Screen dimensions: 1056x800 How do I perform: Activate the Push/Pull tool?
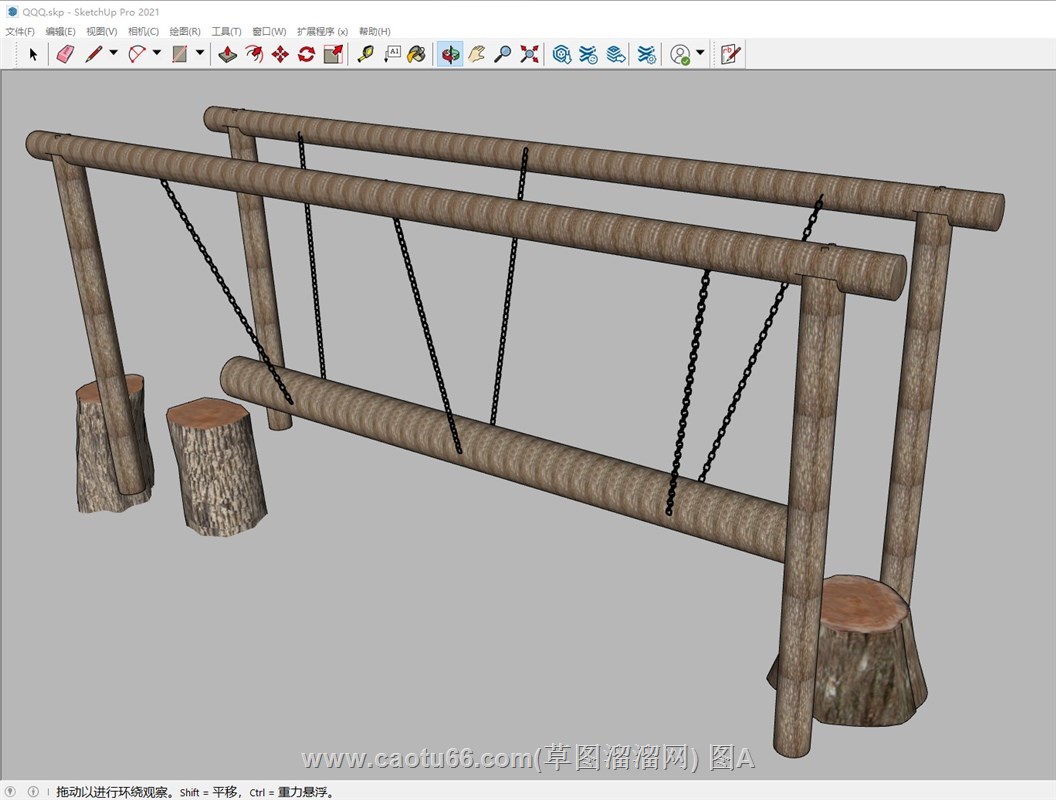(228, 54)
